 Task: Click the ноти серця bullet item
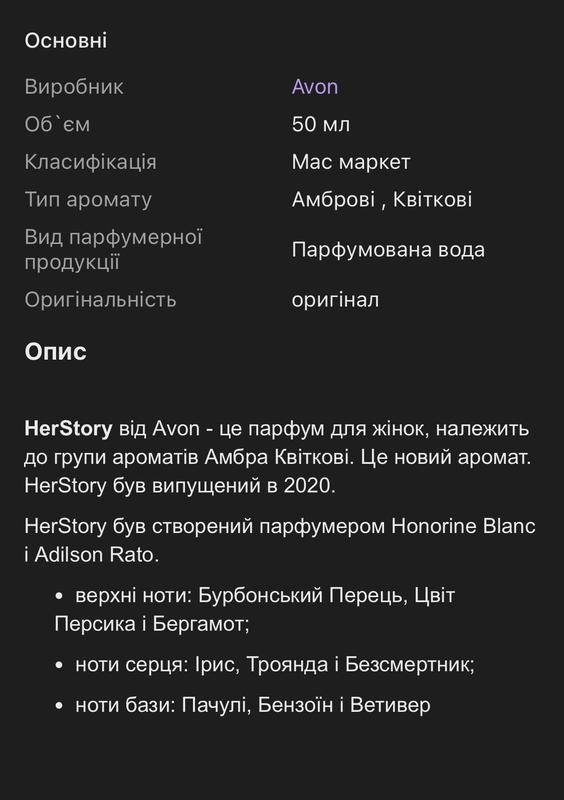point(265,665)
